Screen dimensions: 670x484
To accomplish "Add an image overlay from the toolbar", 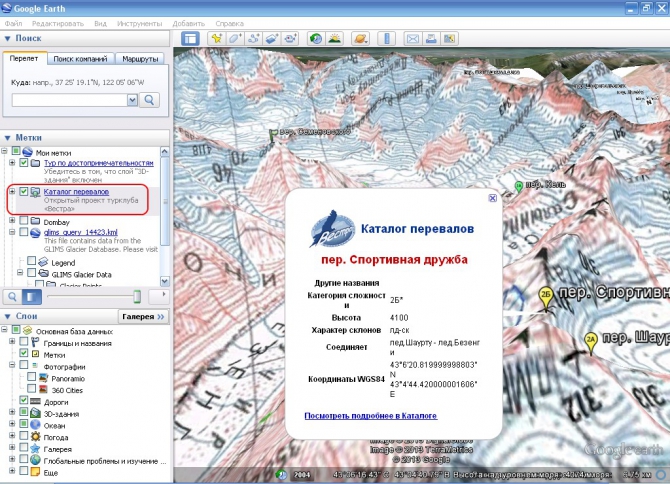I will tap(272, 39).
